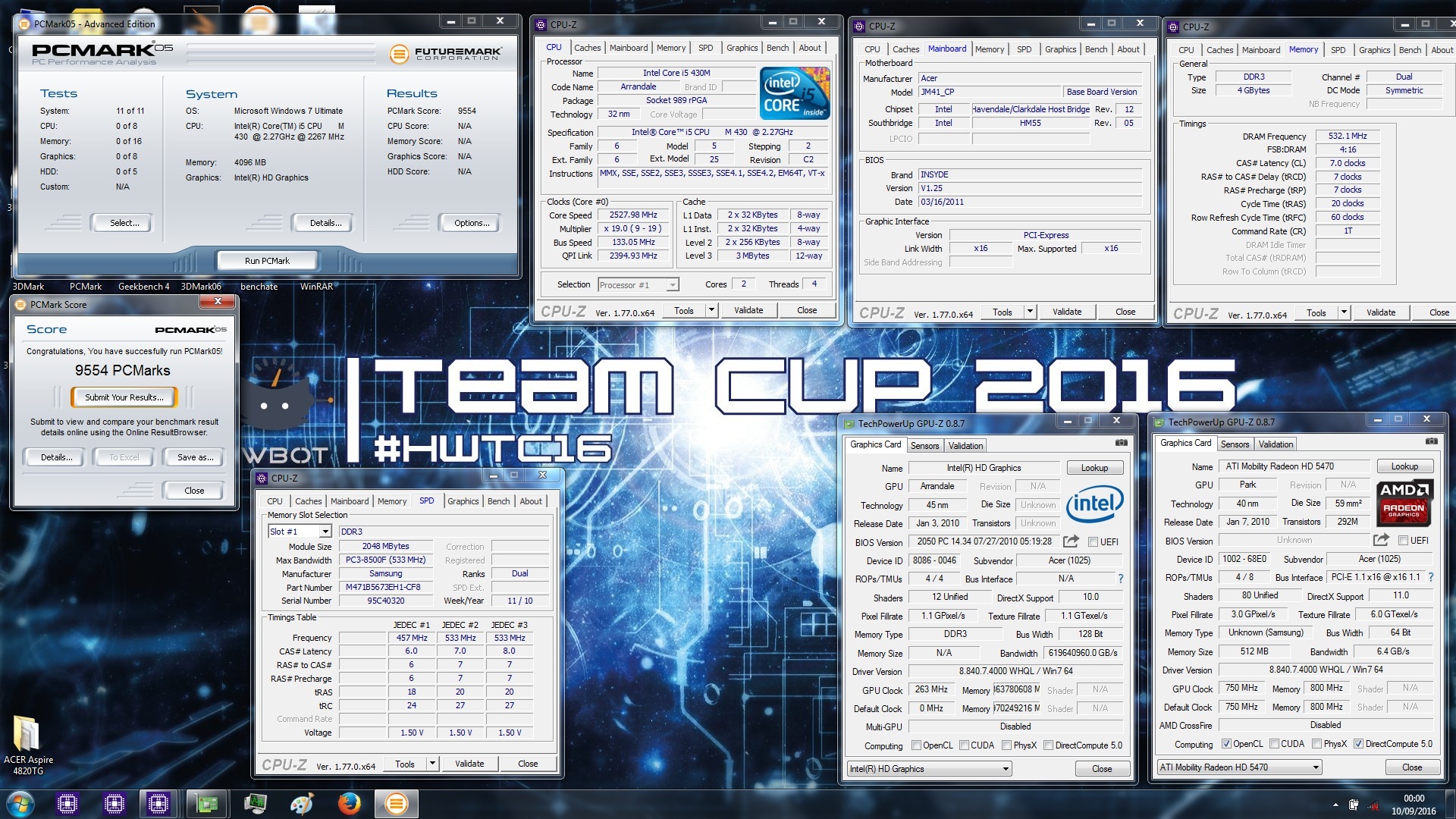This screenshot has width=1456, height=819.
Task: Click Options button in PCMark05
Action: coord(472,223)
